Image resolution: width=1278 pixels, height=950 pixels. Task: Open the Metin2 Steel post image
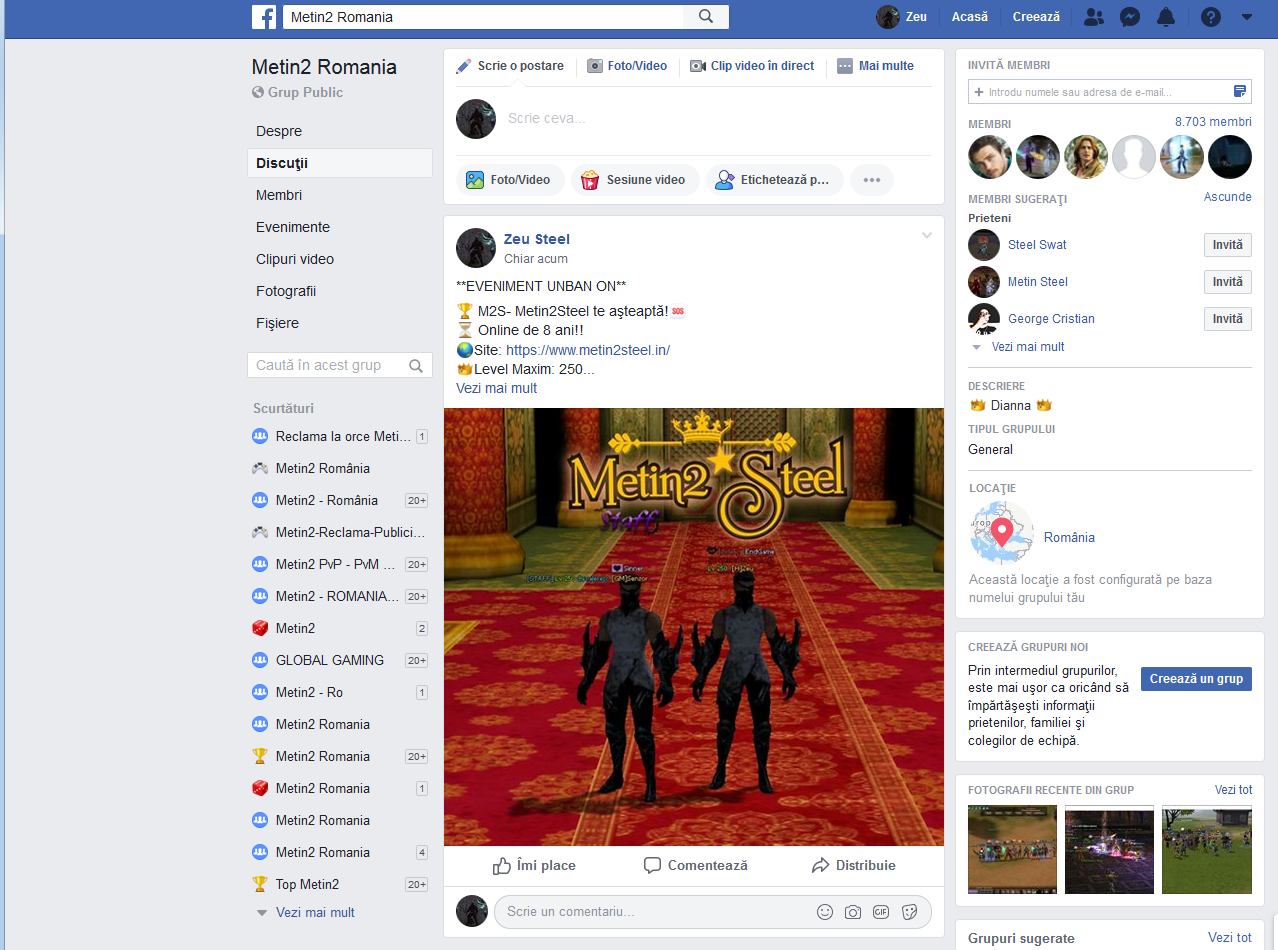coord(694,627)
